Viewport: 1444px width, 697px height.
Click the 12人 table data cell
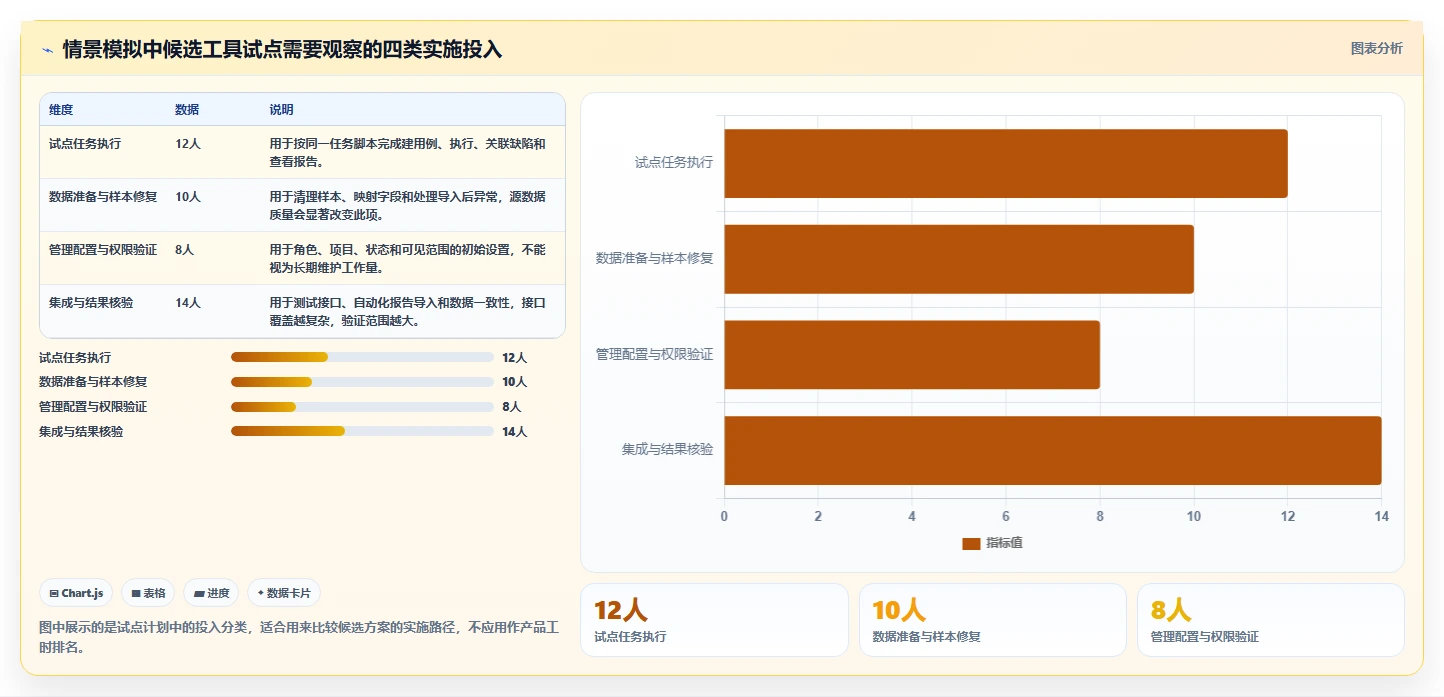188,144
